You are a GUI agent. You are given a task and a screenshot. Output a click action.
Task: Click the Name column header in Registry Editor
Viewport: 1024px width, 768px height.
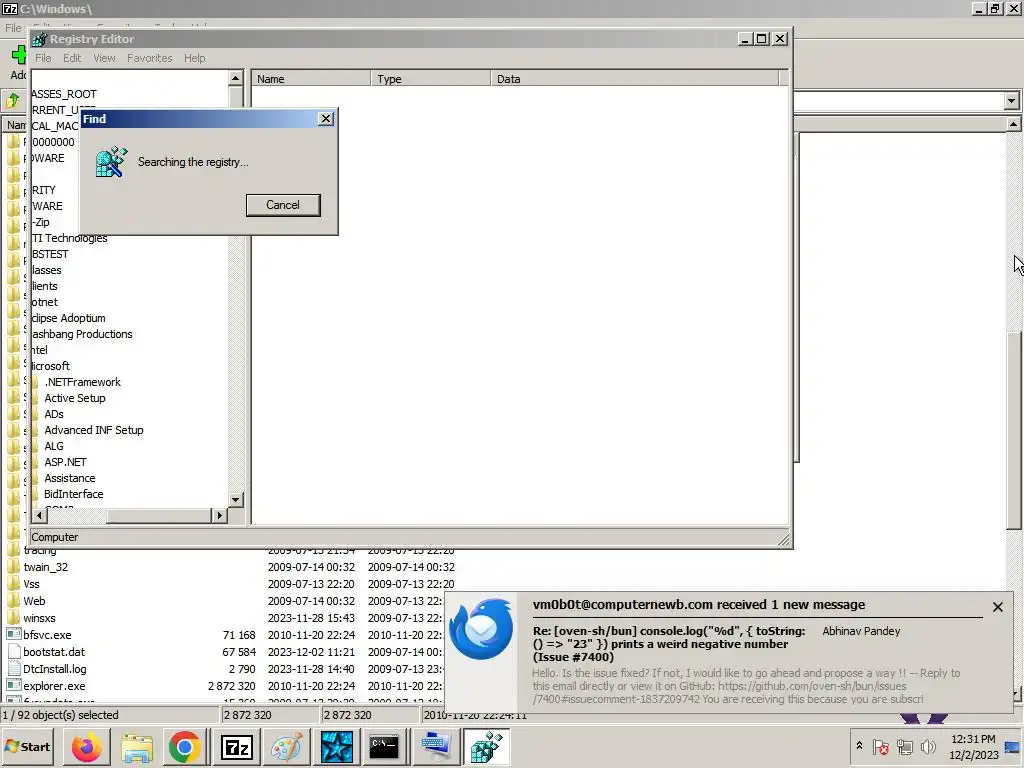[311, 79]
